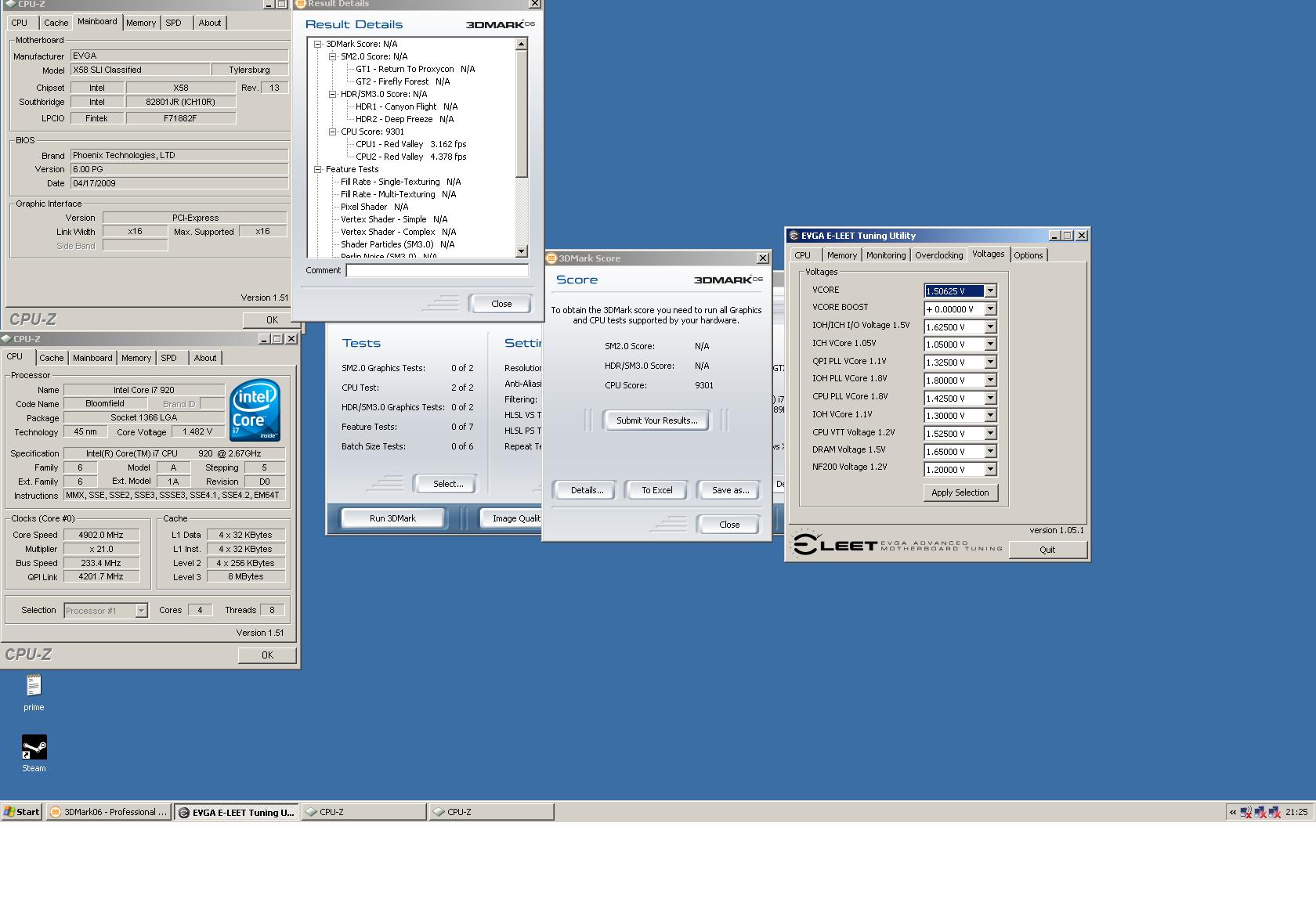This screenshot has width=1316, height=902.
Task: Open Cache tab in lower CPU-Z window
Action: 52,358
